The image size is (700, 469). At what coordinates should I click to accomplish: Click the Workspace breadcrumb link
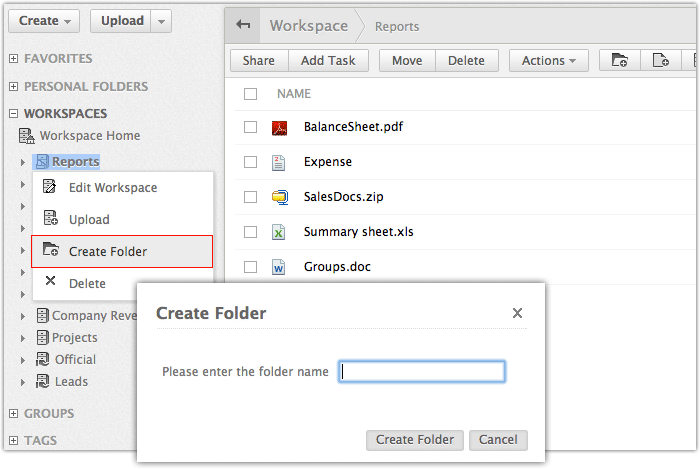click(x=308, y=26)
